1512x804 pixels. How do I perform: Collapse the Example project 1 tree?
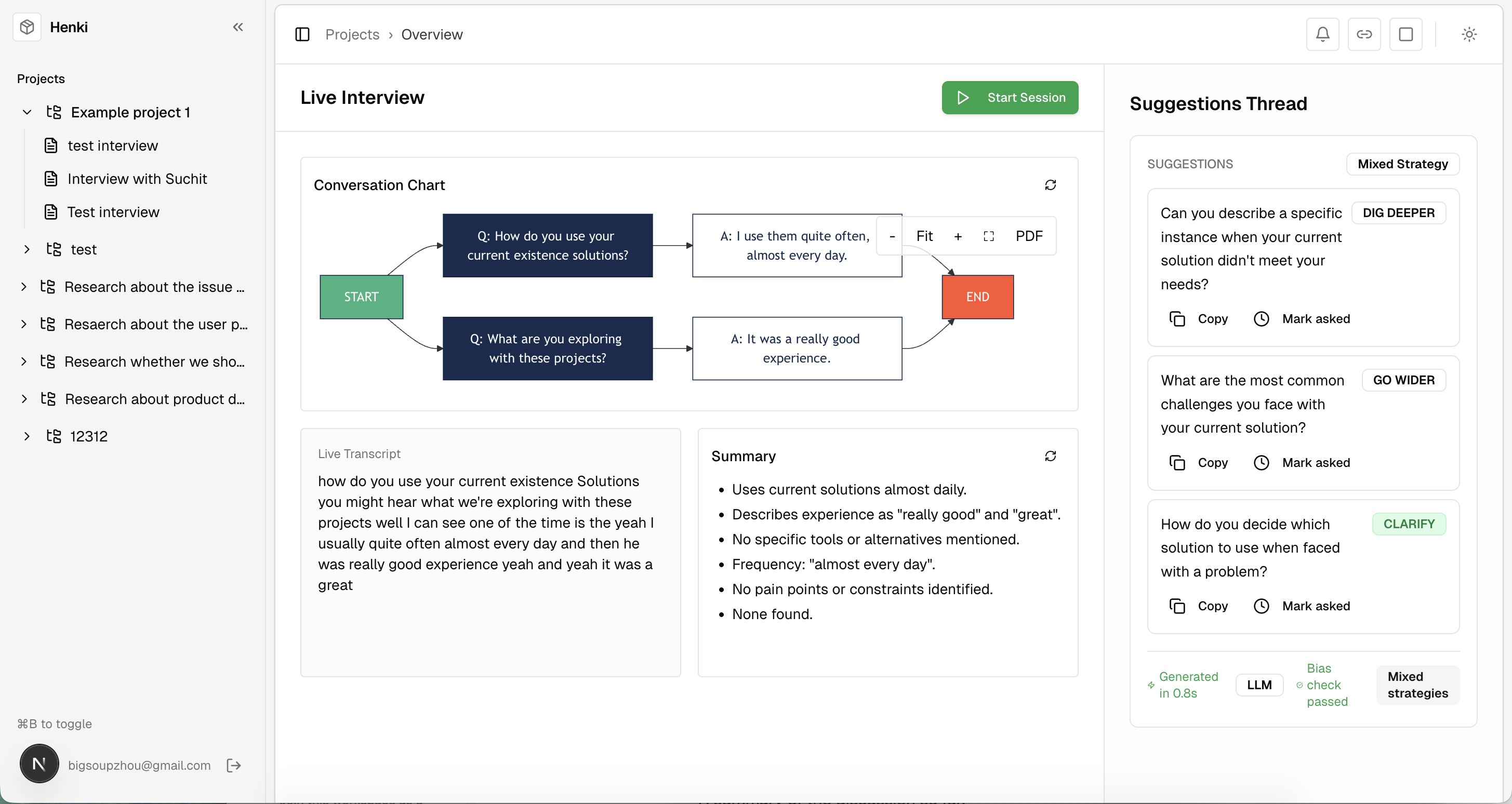click(27, 112)
